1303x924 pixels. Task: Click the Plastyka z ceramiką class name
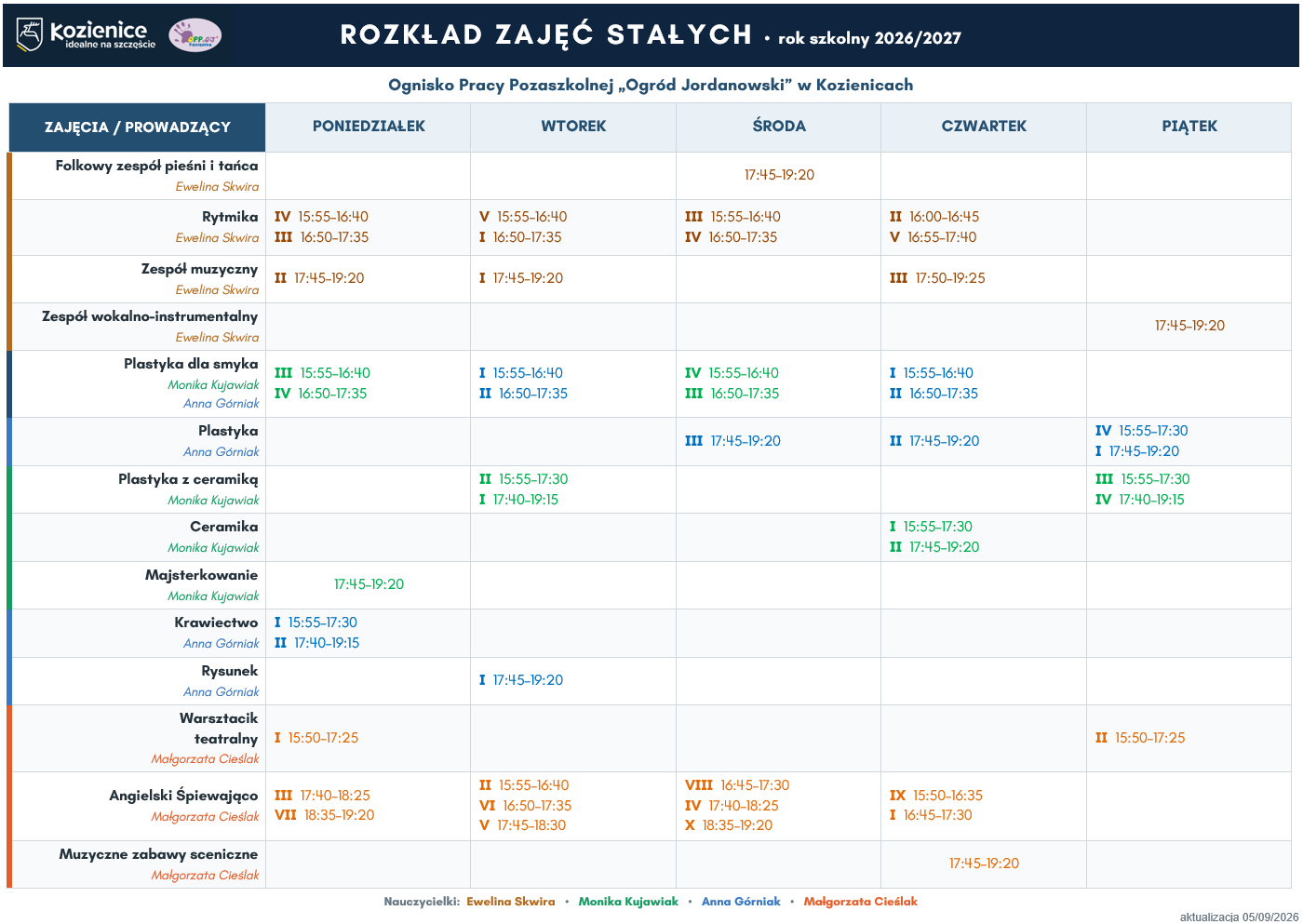point(188,479)
